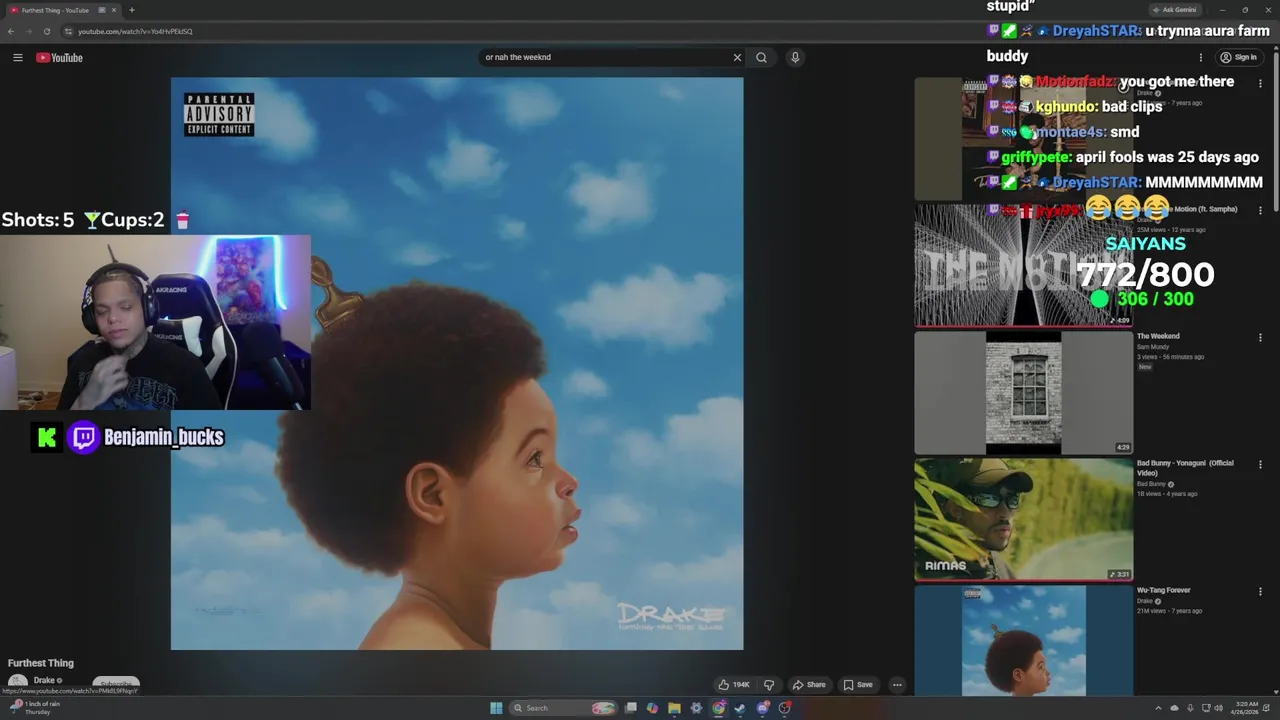
Task: Open Drake channel name link under the title
Action: coord(44,680)
